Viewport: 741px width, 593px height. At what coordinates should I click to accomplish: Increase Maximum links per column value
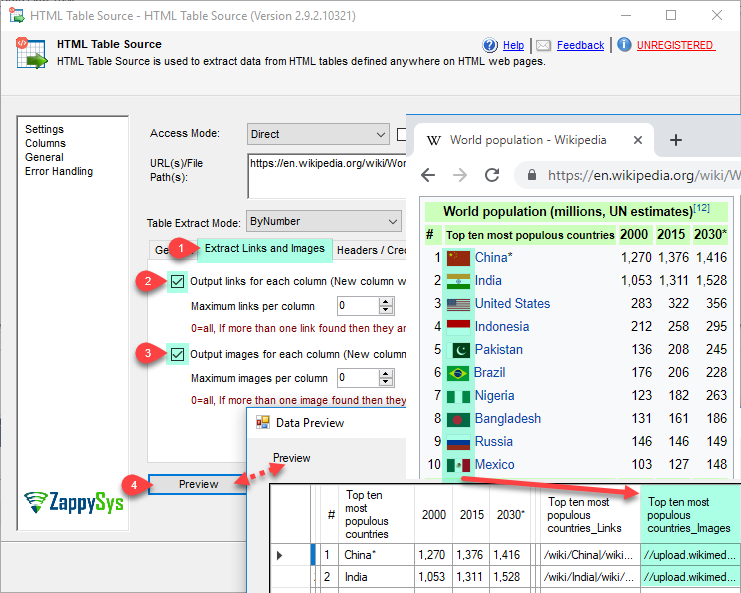386,302
